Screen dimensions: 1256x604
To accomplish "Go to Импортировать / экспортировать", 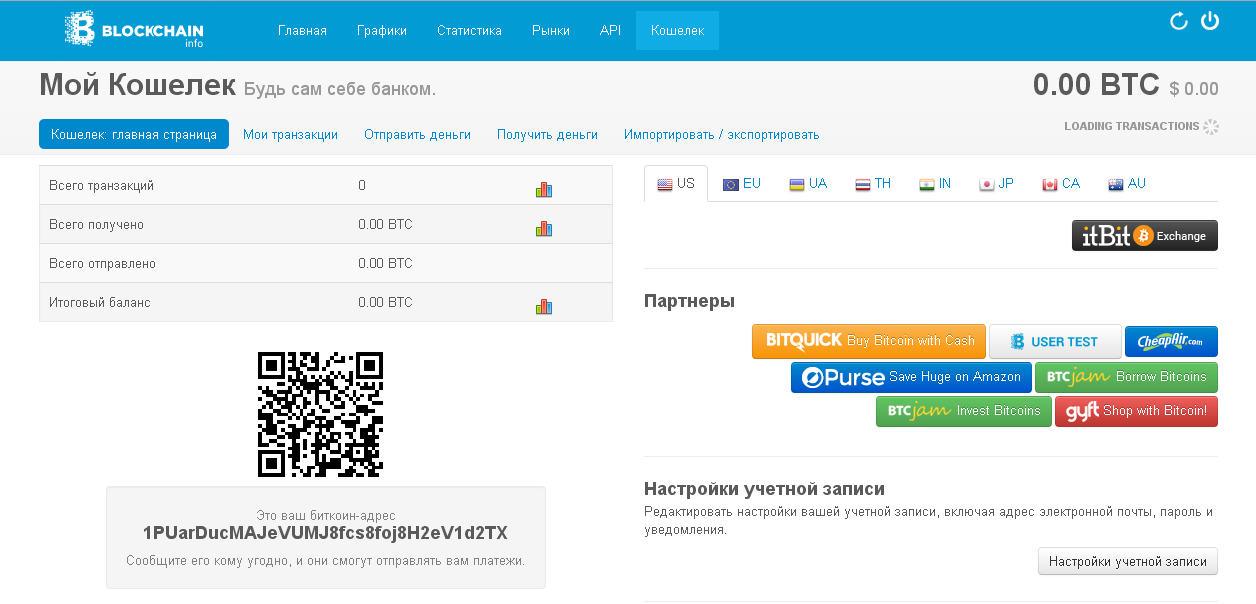I will coord(721,134).
